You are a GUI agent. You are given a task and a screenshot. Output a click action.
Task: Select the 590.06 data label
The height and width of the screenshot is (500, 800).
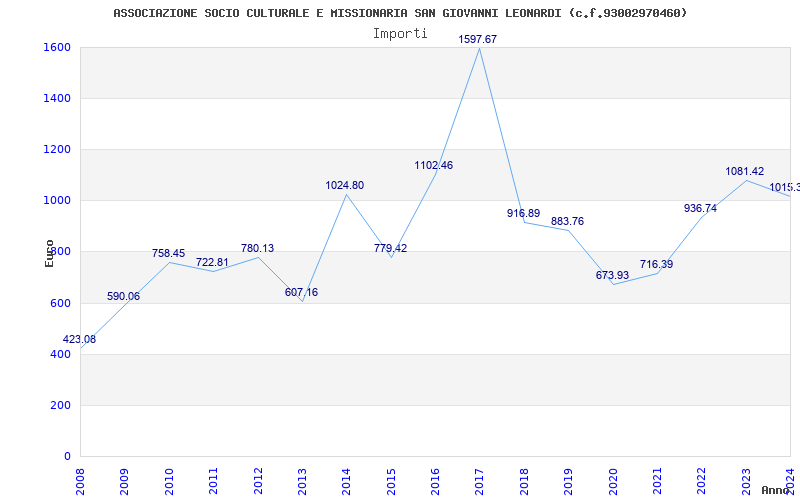pyautogui.click(x=123, y=296)
